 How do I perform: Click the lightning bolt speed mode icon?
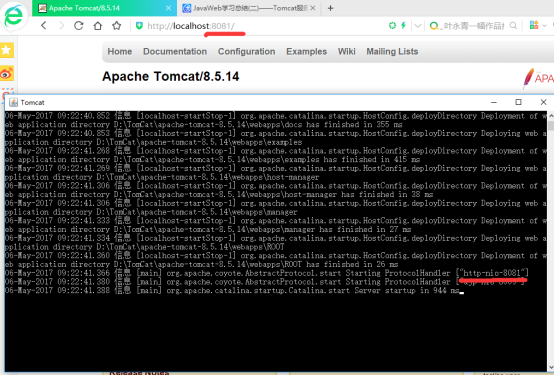pos(403,25)
